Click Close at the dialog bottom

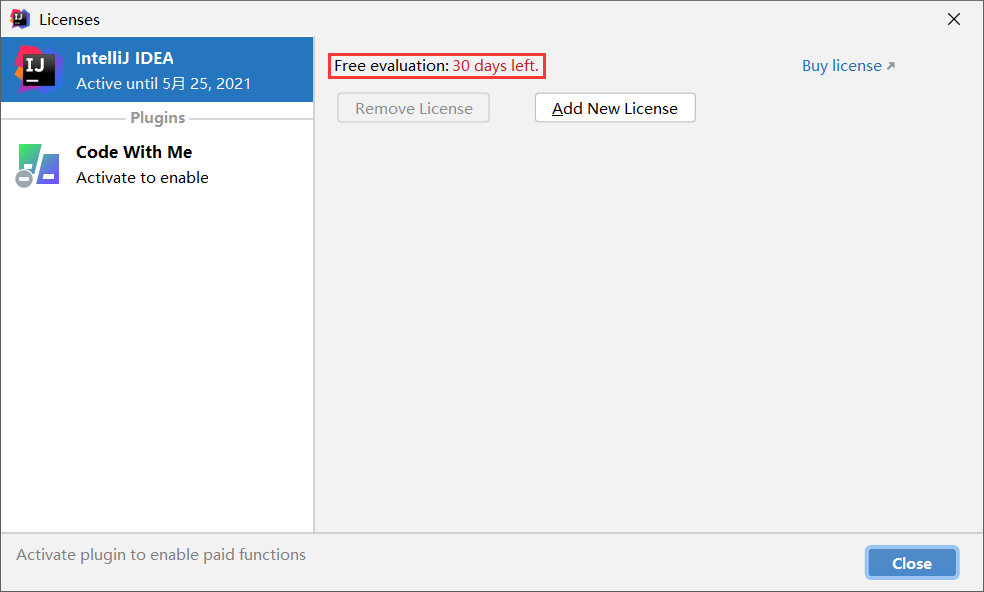(912, 563)
